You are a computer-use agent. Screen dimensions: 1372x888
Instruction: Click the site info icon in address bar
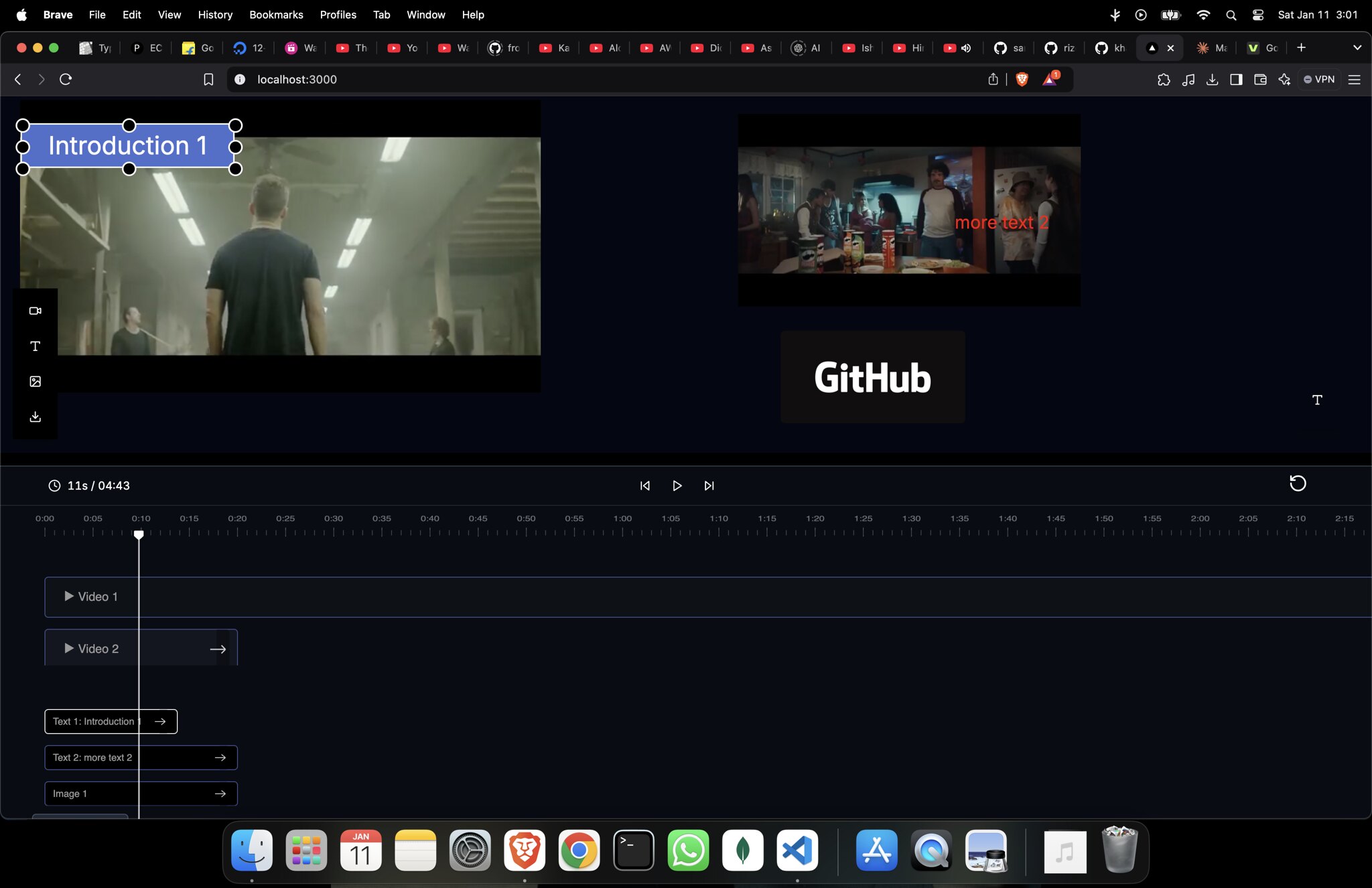click(x=240, y=79)
